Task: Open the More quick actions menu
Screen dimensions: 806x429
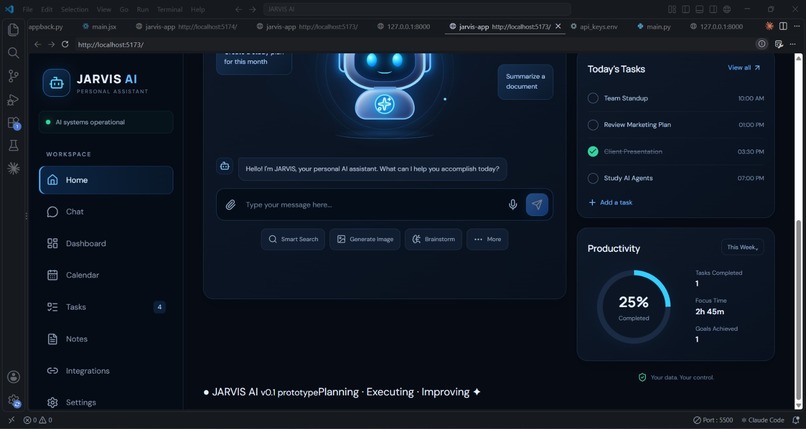Action: [487, 239]
